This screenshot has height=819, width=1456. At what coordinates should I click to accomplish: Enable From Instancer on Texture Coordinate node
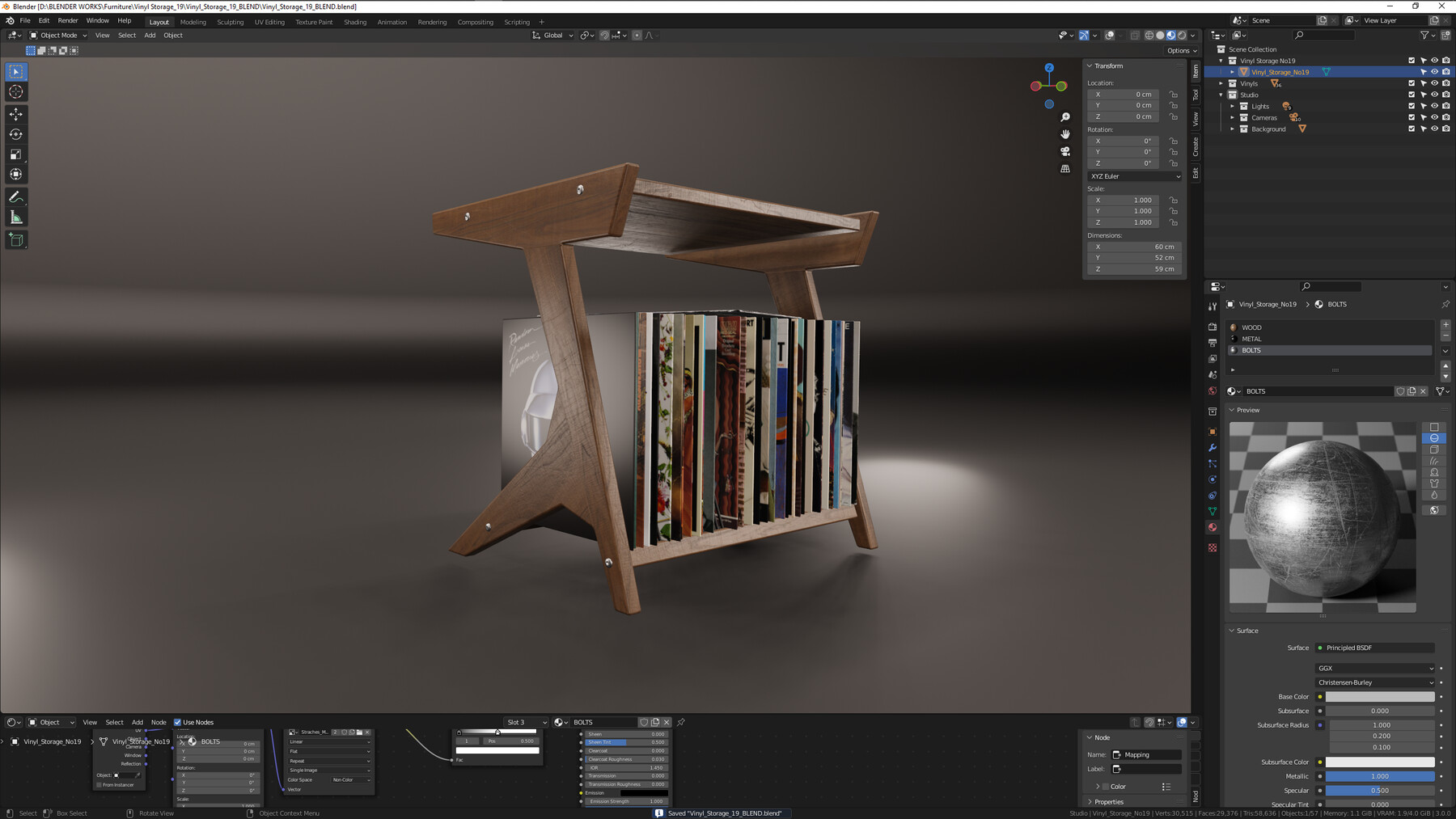(100, 784)
